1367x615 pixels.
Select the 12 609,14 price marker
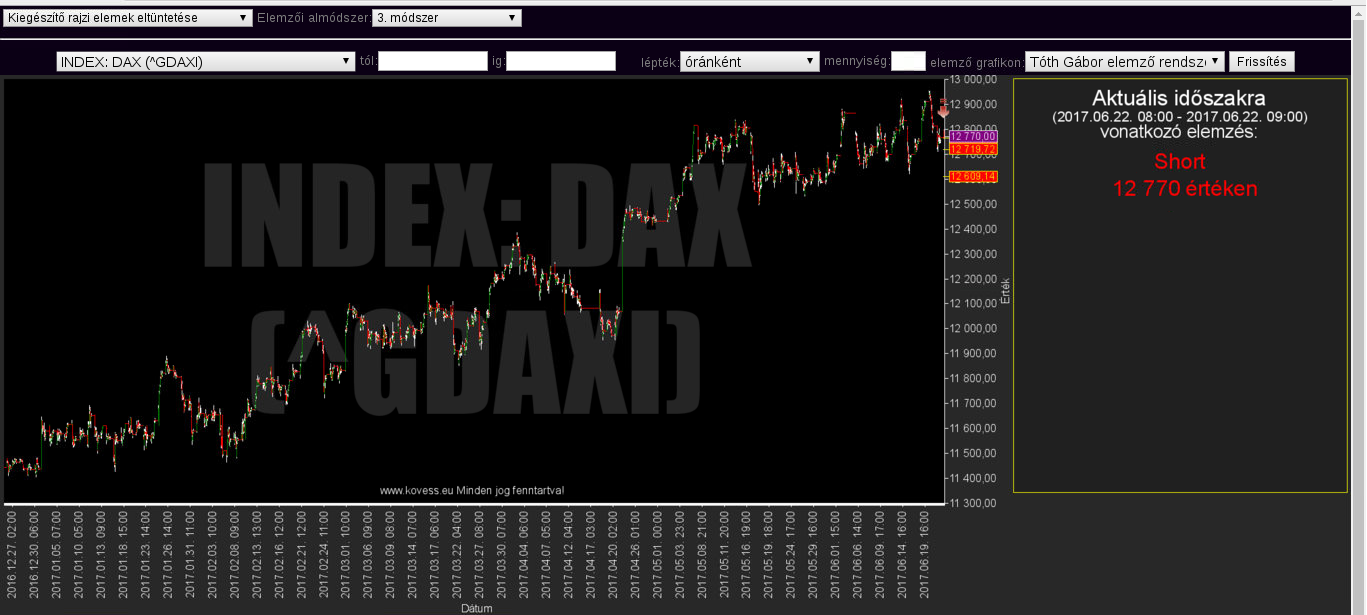pyautogui.click(x=972, y=177)
